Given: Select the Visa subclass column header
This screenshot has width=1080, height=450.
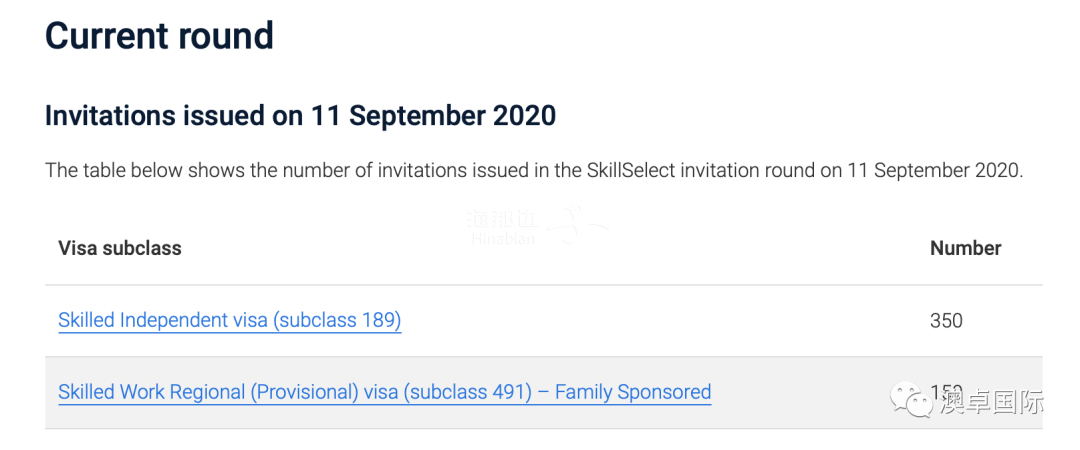Looking at the screenshot, I should click(x=120, y=248).
